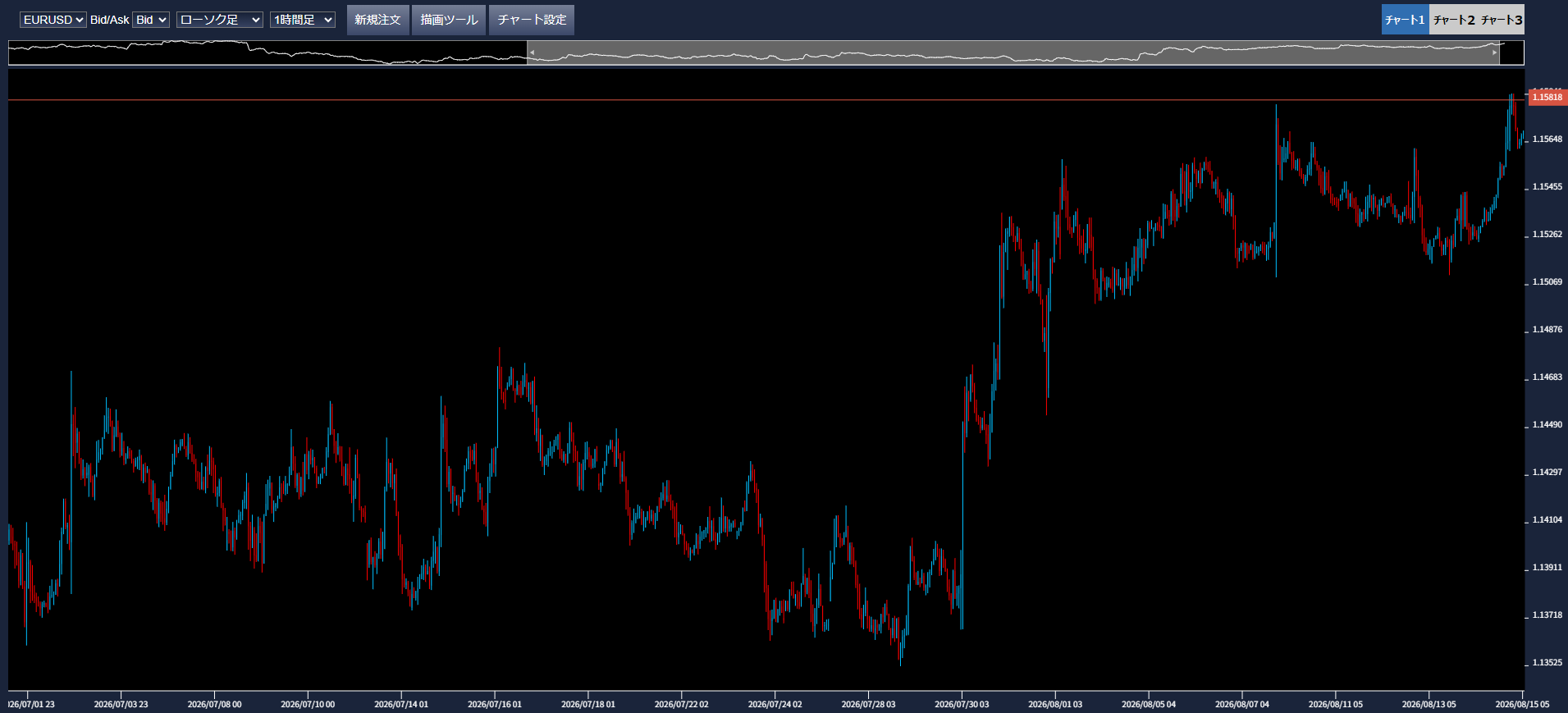1568x713 pixels.
Task: Open the EURUSD currency pair dropdown
Action: pos(53,20)
